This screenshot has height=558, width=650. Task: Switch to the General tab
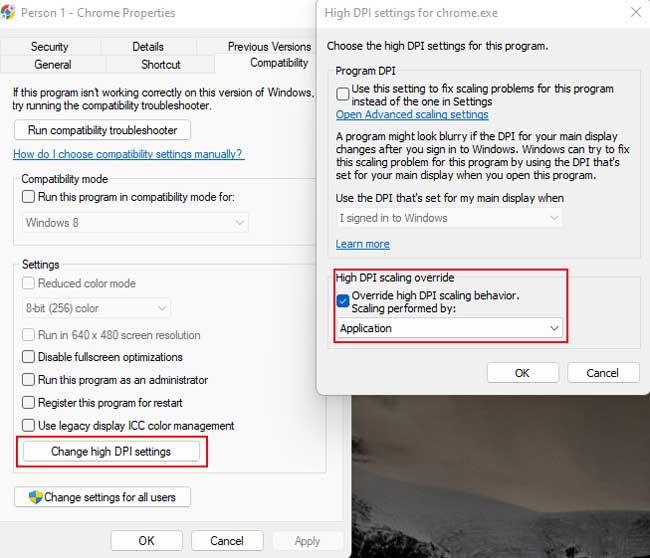tap(53, 65)
